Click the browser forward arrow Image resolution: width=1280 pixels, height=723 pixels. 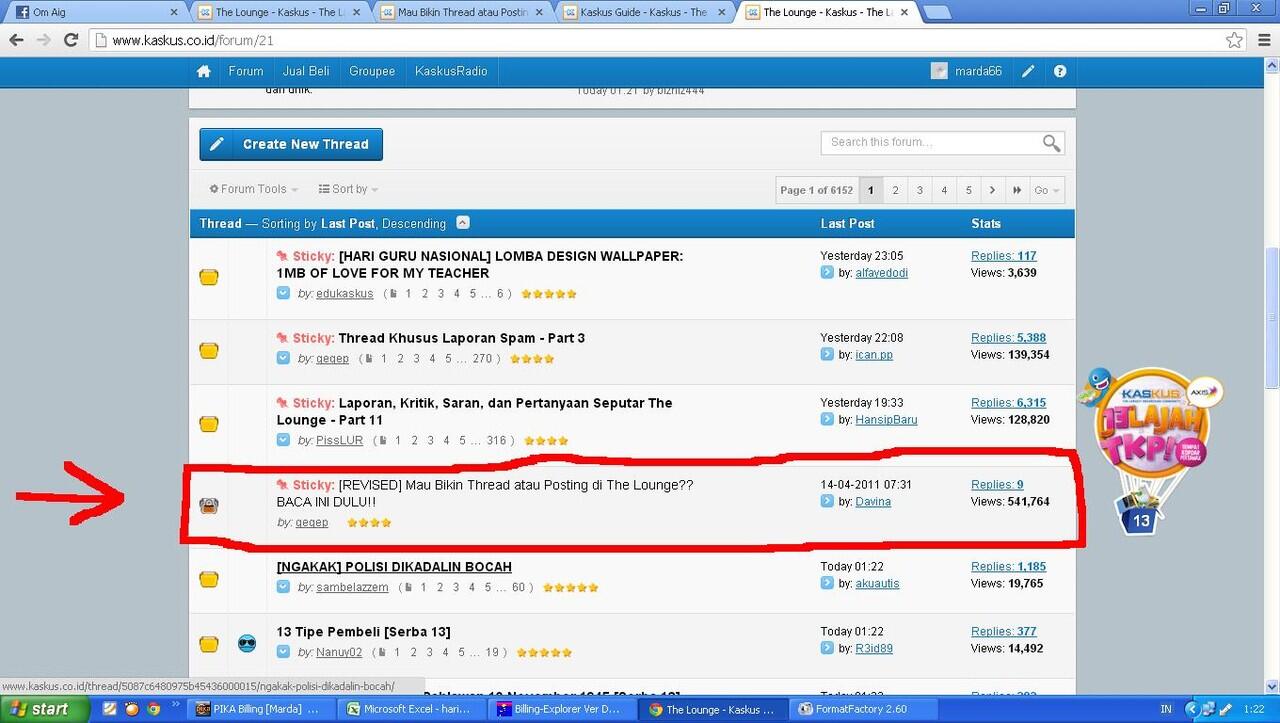click(x=44, y=41)
